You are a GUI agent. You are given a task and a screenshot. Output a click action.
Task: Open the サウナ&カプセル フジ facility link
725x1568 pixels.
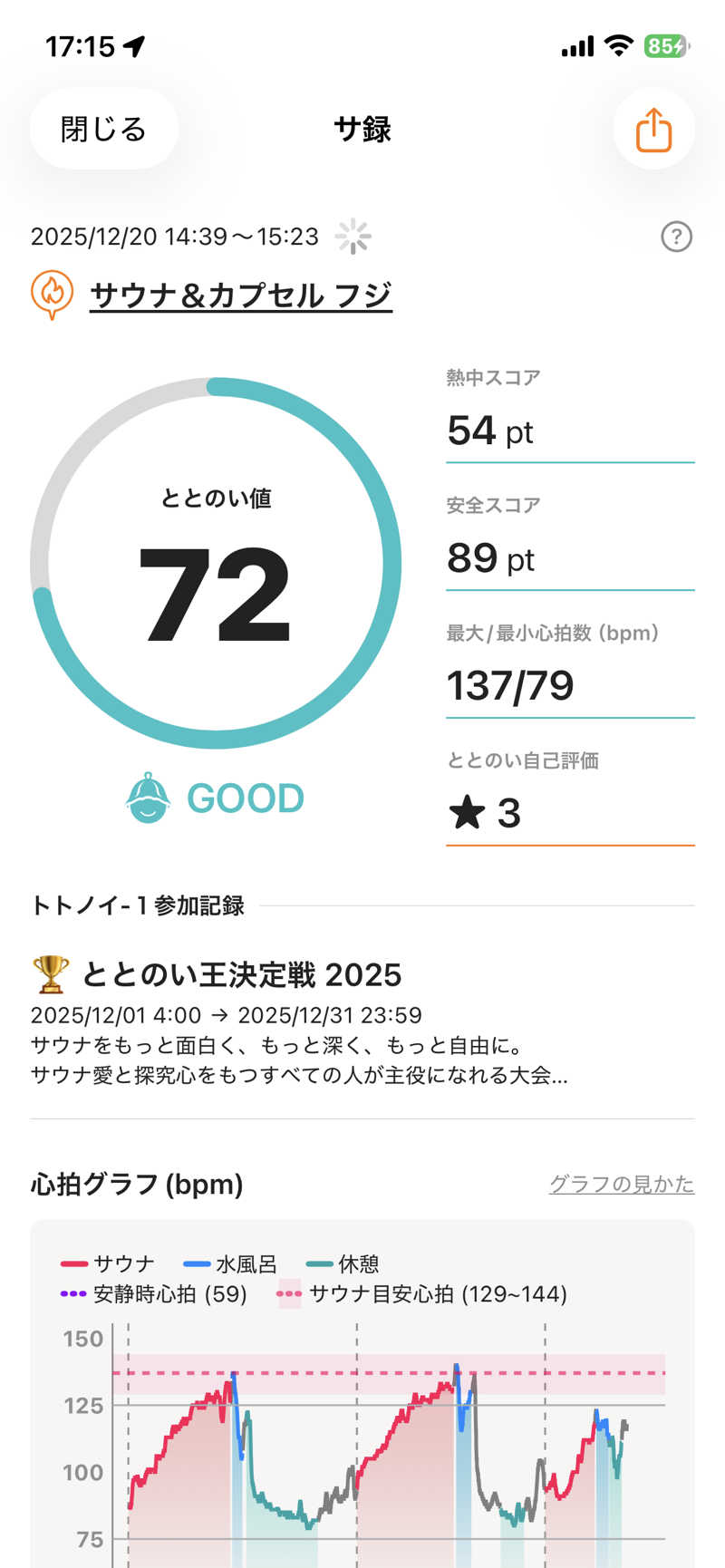point(241,295)
